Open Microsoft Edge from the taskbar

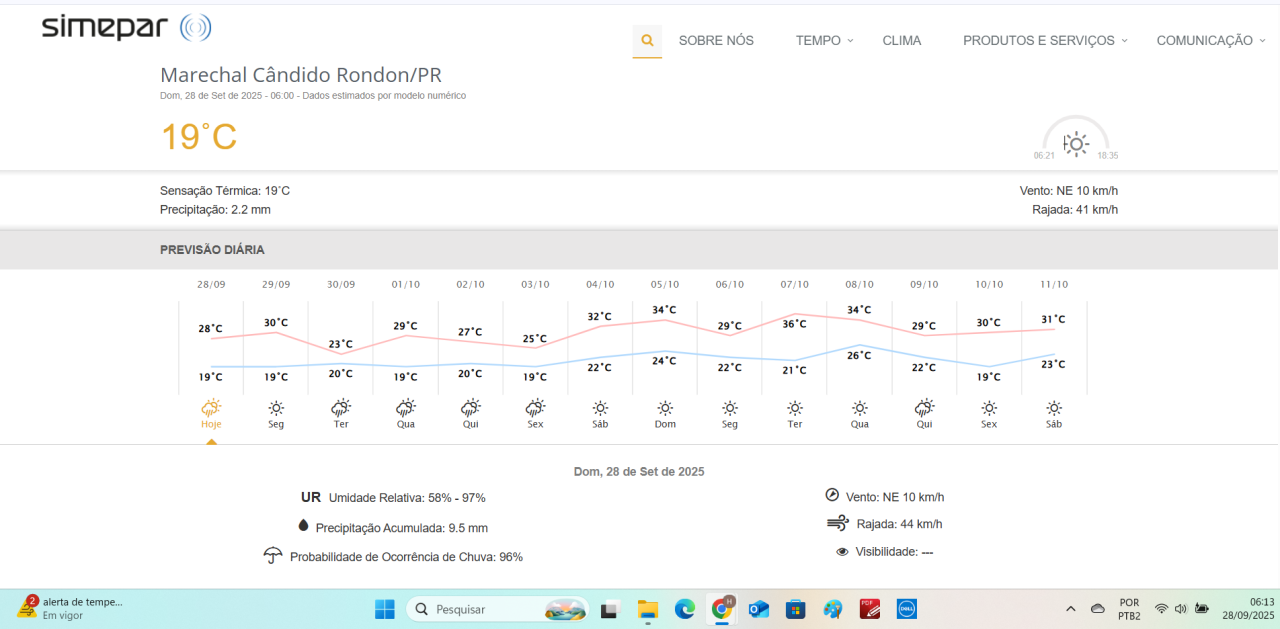pyautogui.click(x=684, y=609)
